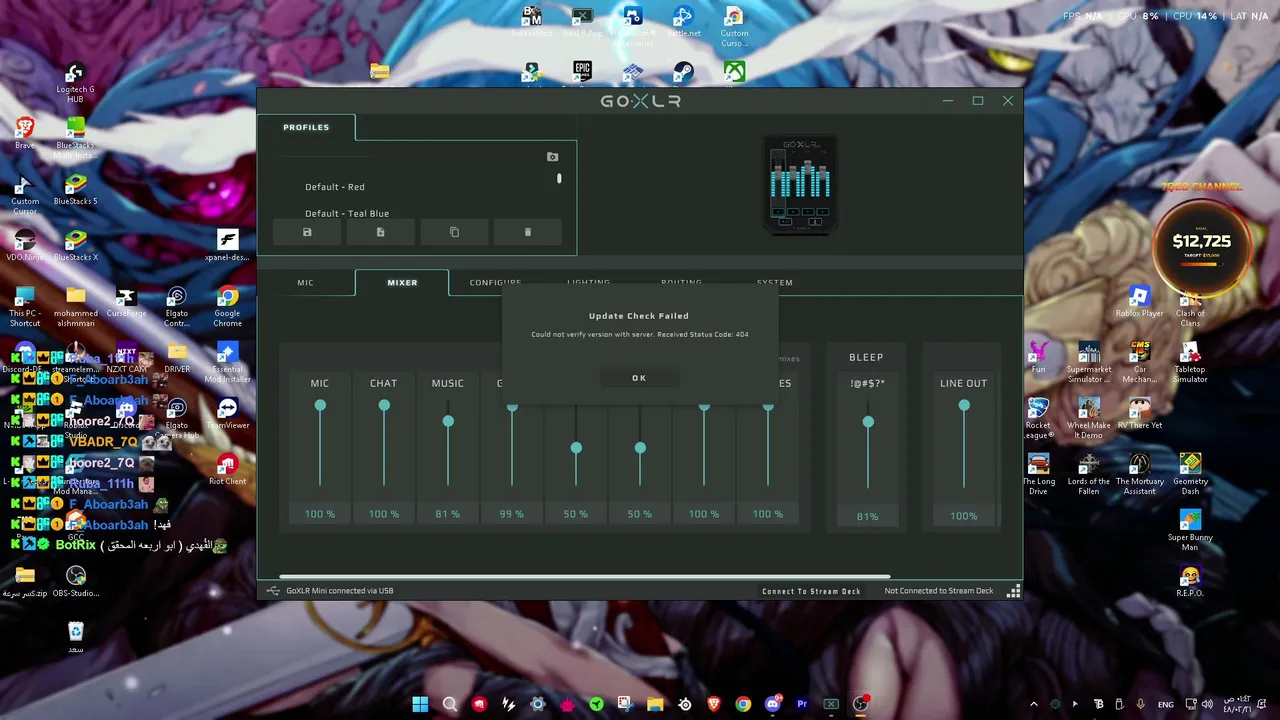Click the GoXLR Mini device thumbnail

(801, 184)
